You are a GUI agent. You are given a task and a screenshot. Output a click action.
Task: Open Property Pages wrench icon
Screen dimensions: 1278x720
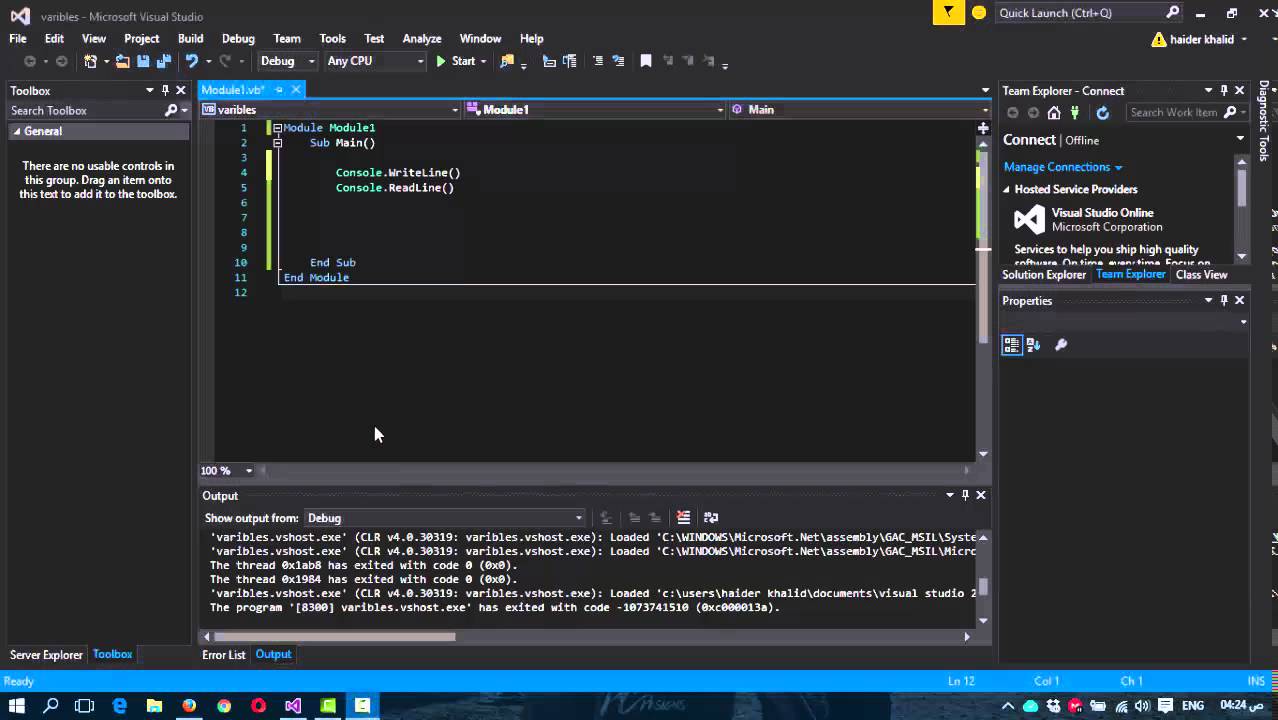[1061, 345]
